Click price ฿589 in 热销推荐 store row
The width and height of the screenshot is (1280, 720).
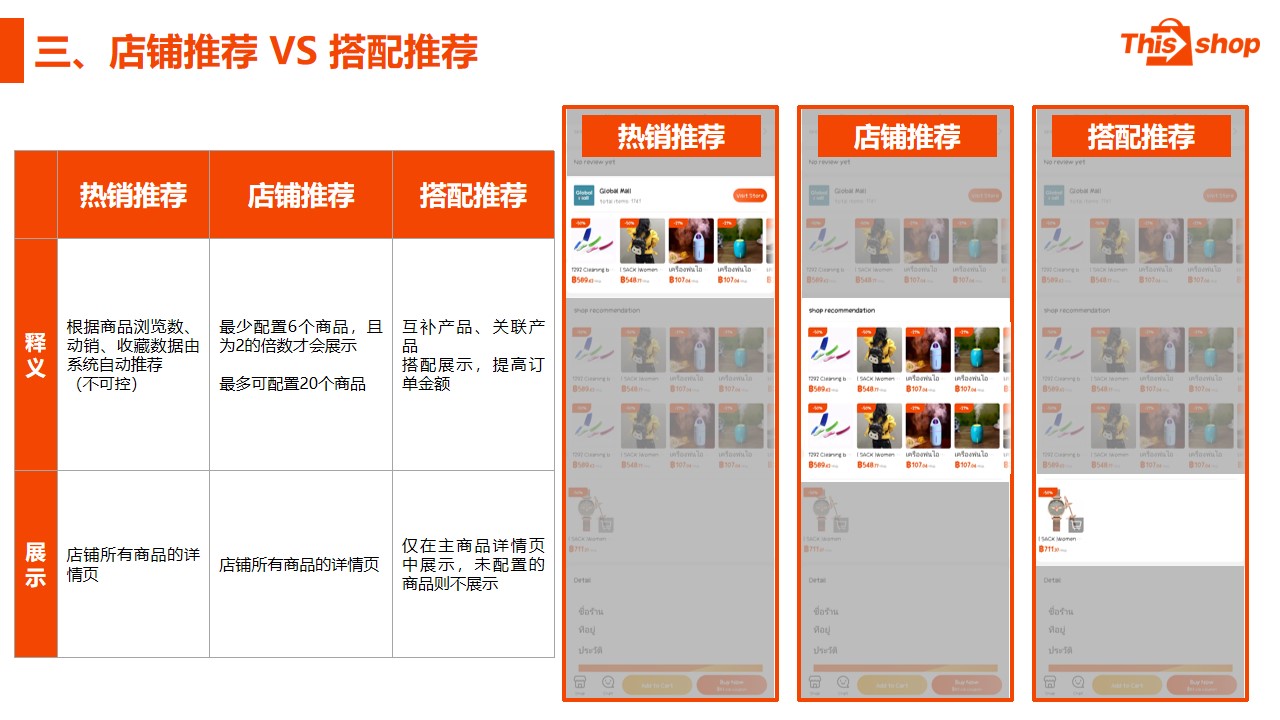[584, 280]
